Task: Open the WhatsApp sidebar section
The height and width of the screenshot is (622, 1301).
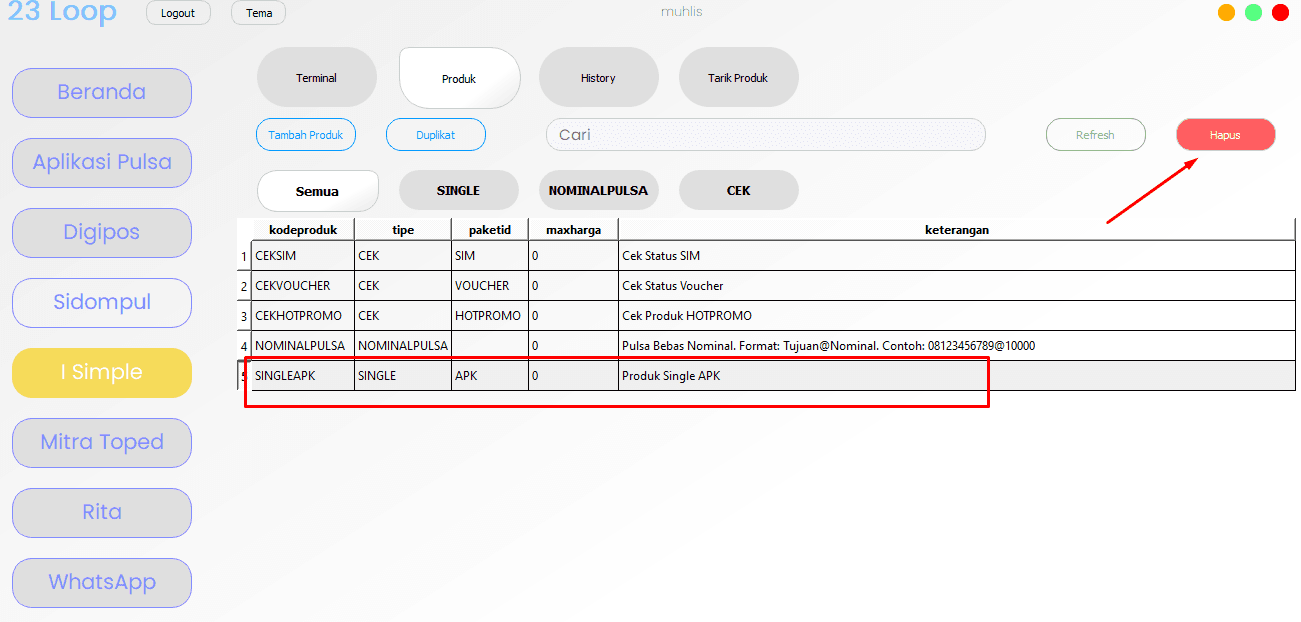Action: click(x=101, y=582)
